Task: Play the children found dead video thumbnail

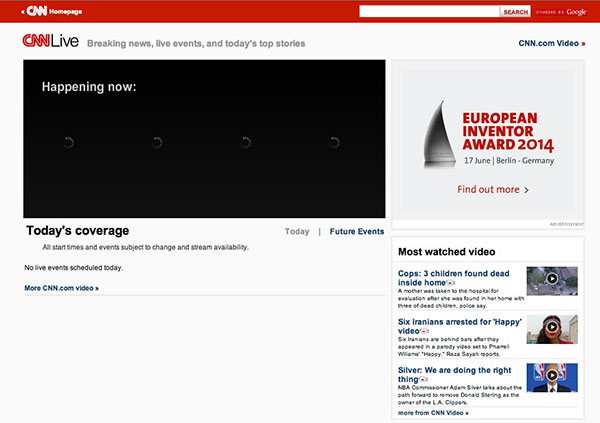Action: click(552, 281)
